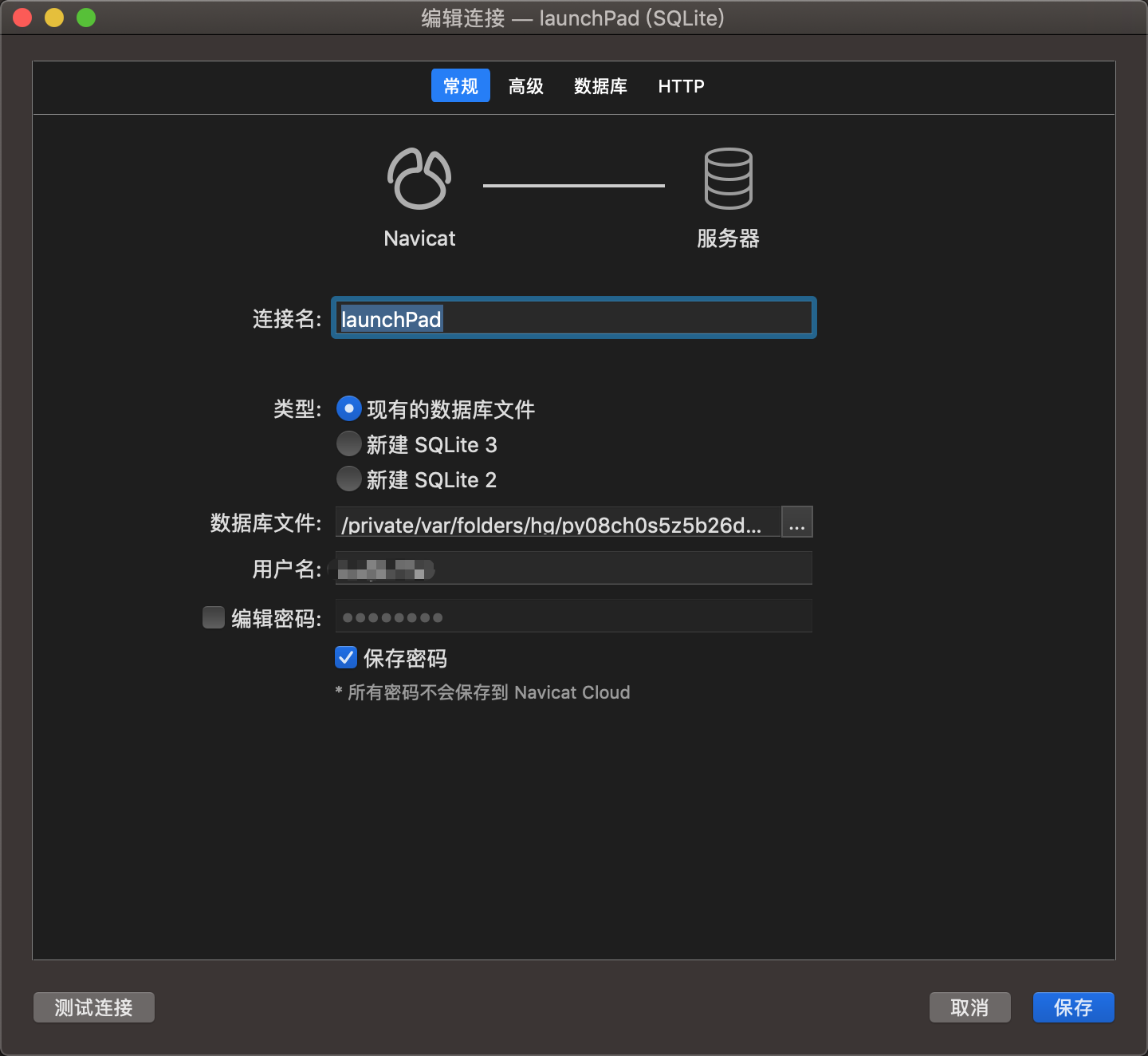Image resolution: width=1148 pixels, height=1056 pixels.
Task: Cancel with the 取消 button
Action: click(x=970, y=1007)
